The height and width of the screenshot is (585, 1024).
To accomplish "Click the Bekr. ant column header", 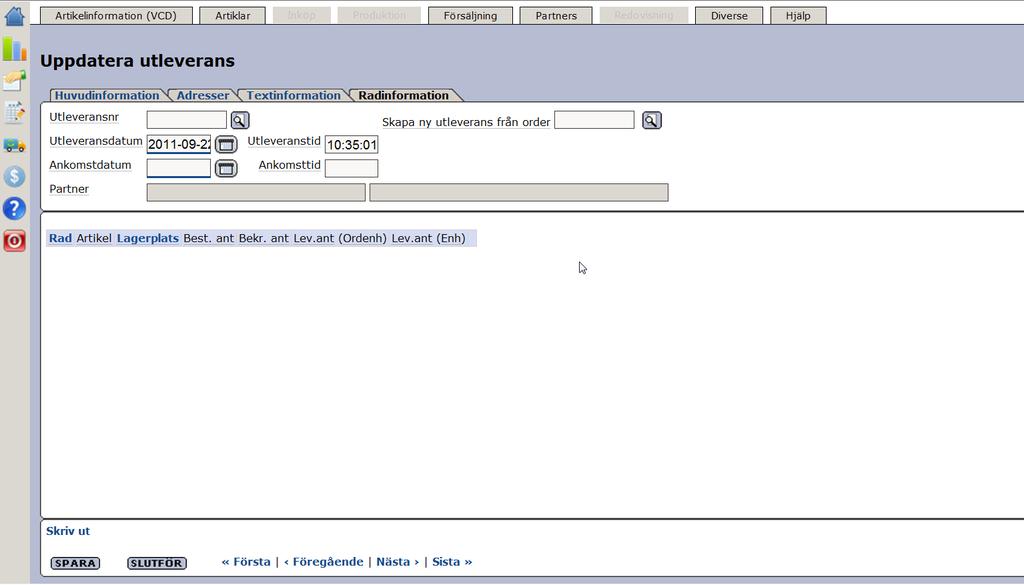I will (263, 238).
